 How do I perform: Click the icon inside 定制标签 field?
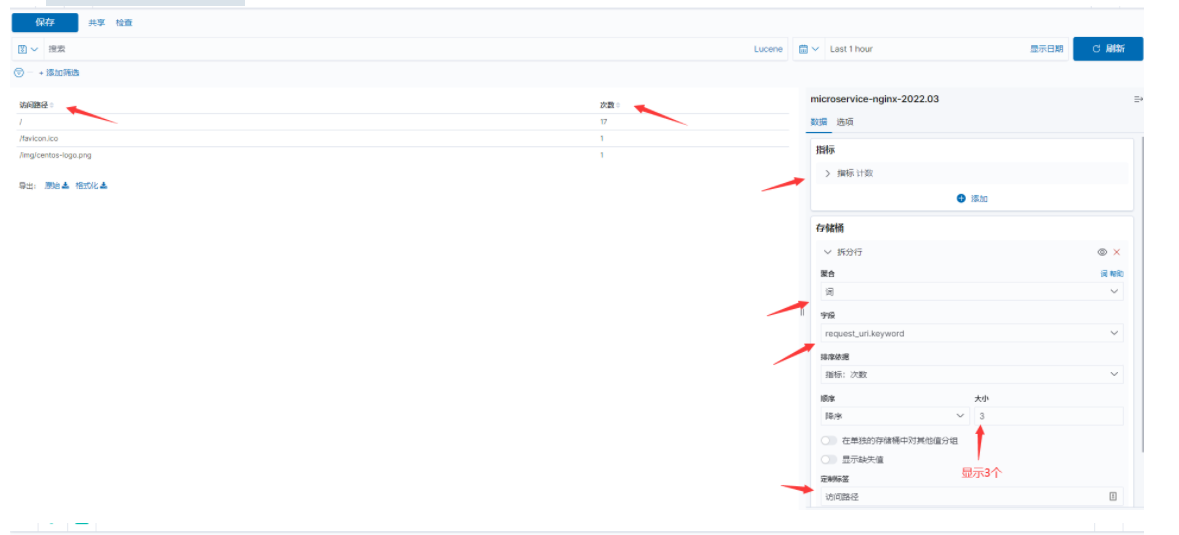coord(1113,496)
